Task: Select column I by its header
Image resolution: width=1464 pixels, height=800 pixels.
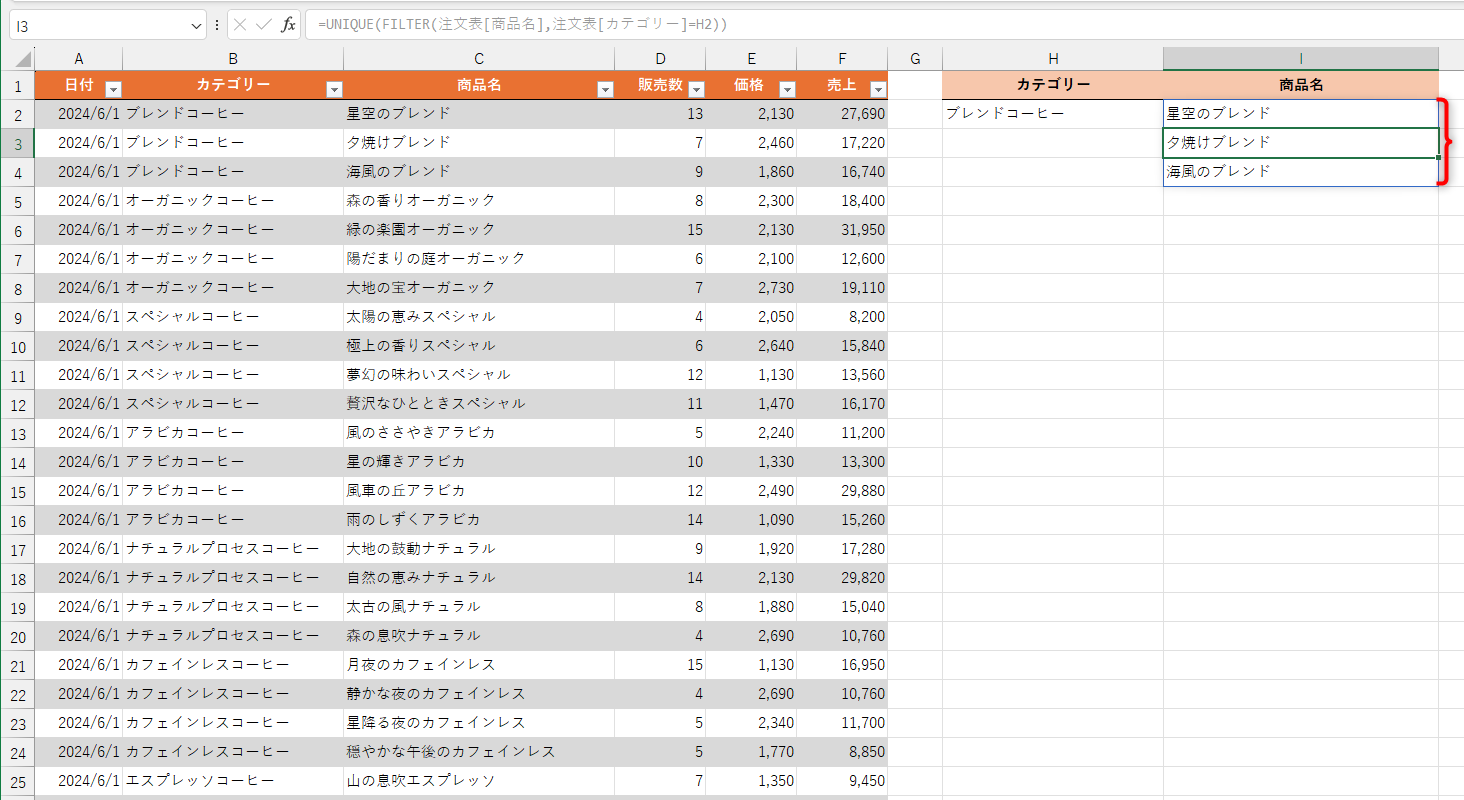Action: 1301,59
